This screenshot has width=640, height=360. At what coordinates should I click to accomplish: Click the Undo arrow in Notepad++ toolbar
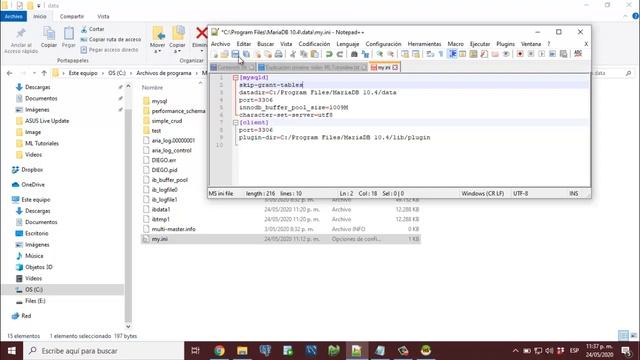pyautogui.click(x=329, y=54)
